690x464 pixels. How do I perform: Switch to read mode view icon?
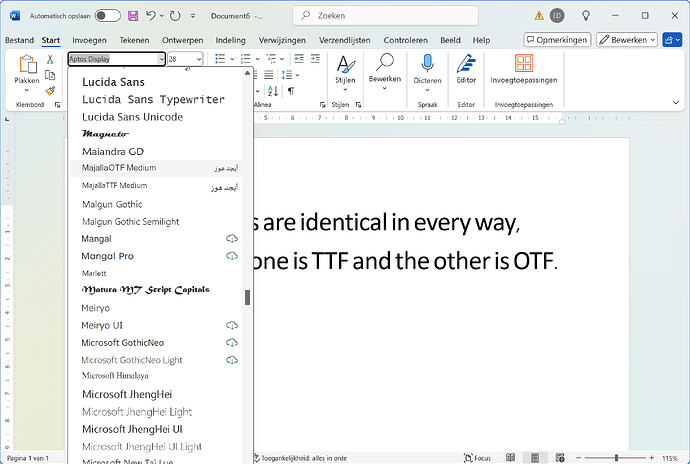[x=510, y=458]
